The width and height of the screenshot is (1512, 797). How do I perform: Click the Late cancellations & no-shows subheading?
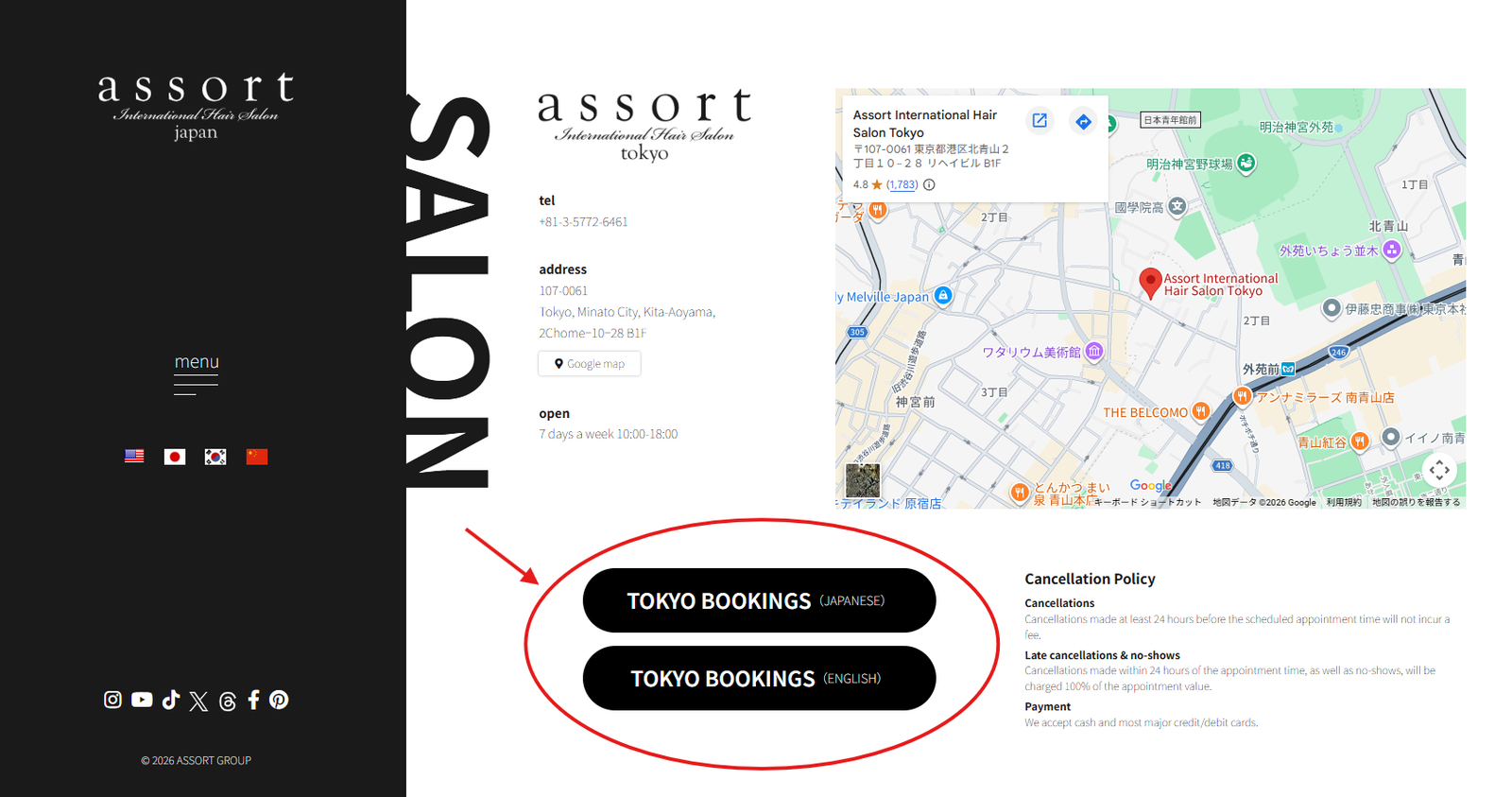click(1102, 655)
